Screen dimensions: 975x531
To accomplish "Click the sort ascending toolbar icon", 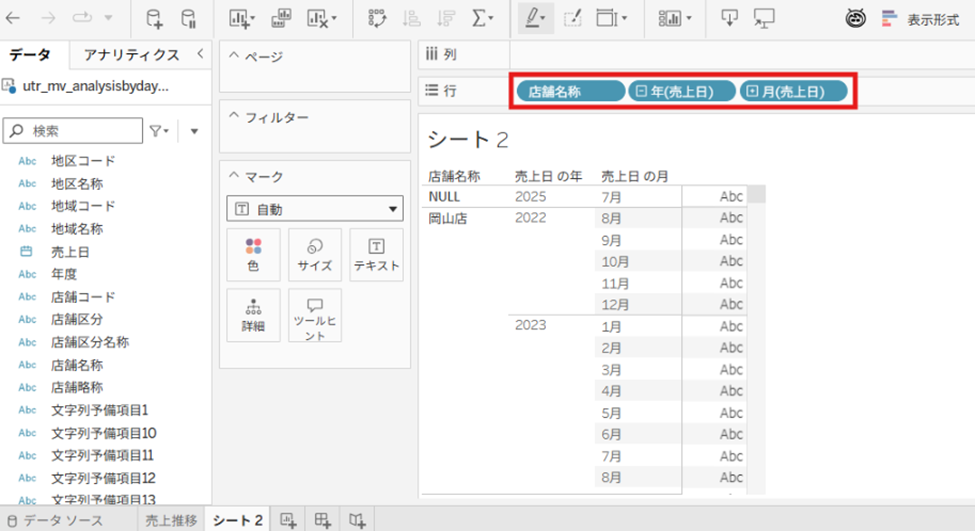I will tap(411, 19).
